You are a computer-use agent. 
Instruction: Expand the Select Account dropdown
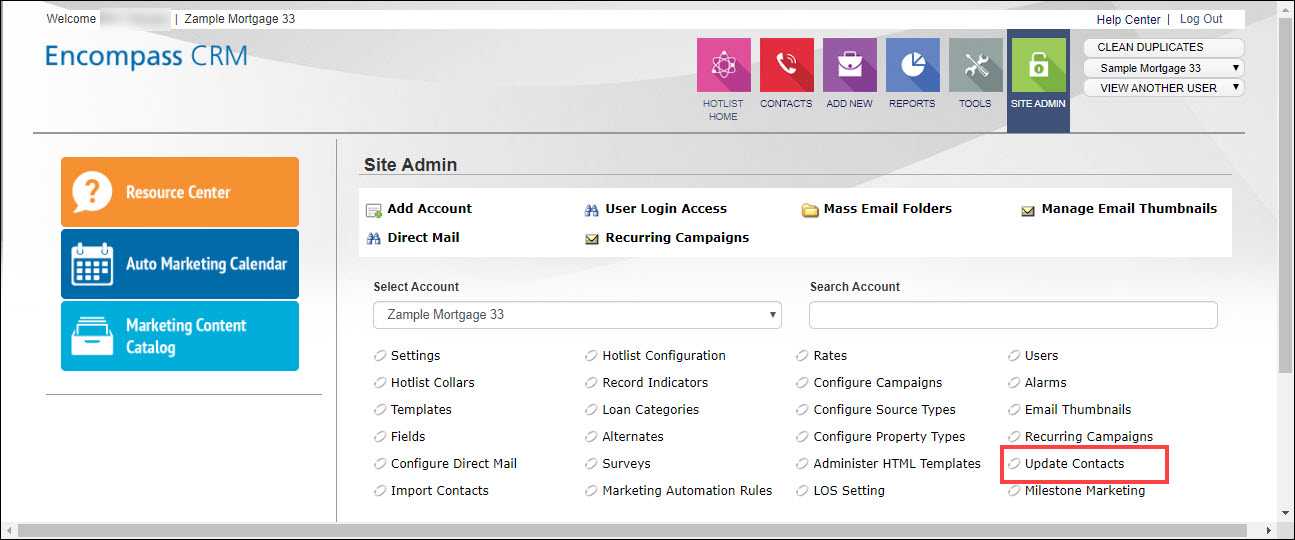click(577, 315)
